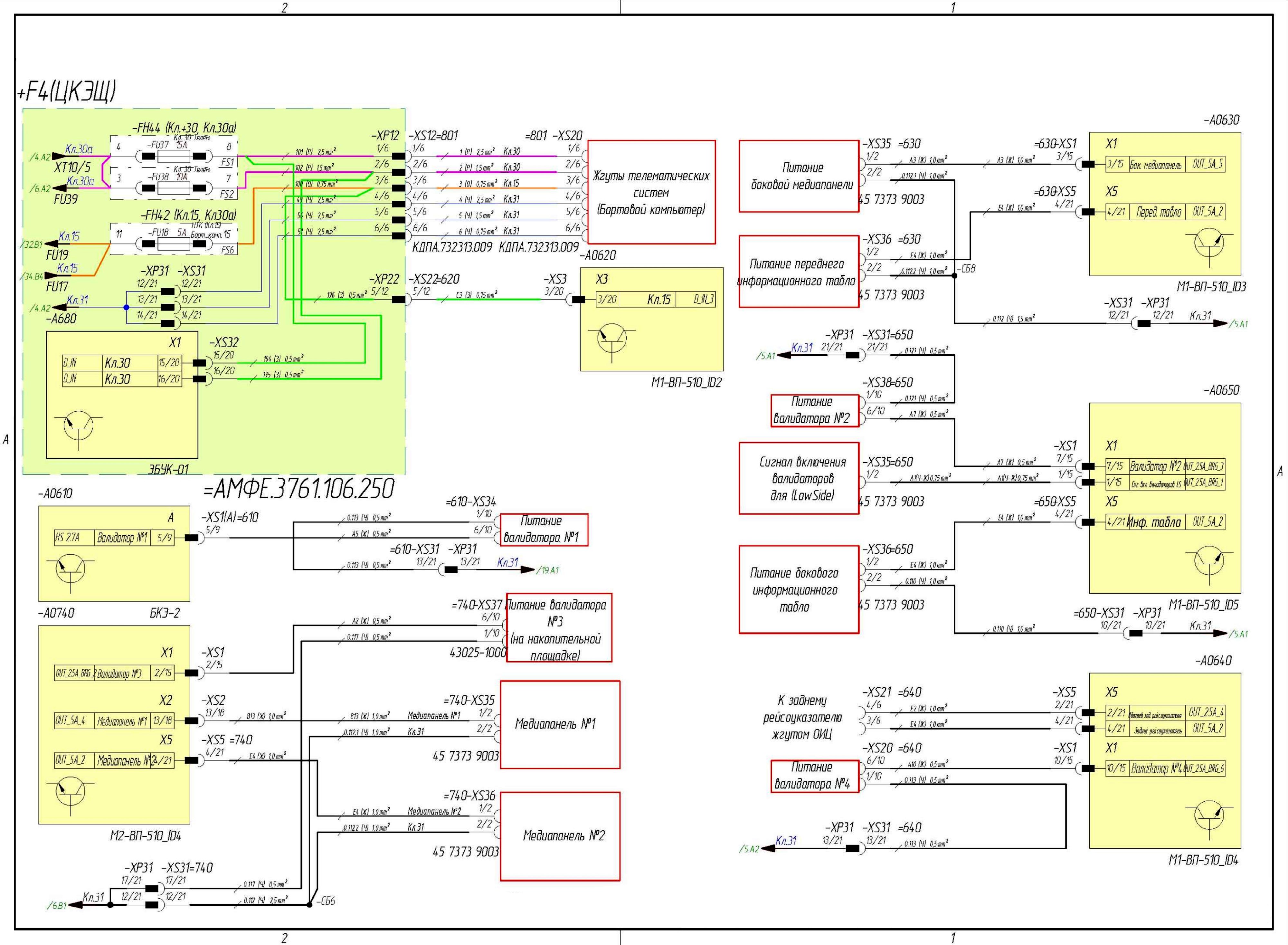Click the =740-XS36 connector label

(469, 796)
